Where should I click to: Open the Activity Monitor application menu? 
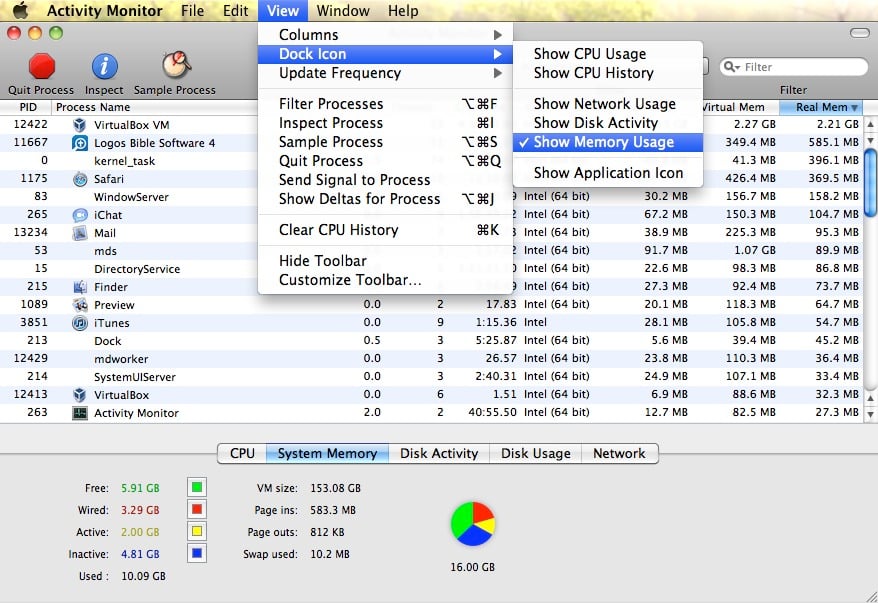tap(105, 11)
